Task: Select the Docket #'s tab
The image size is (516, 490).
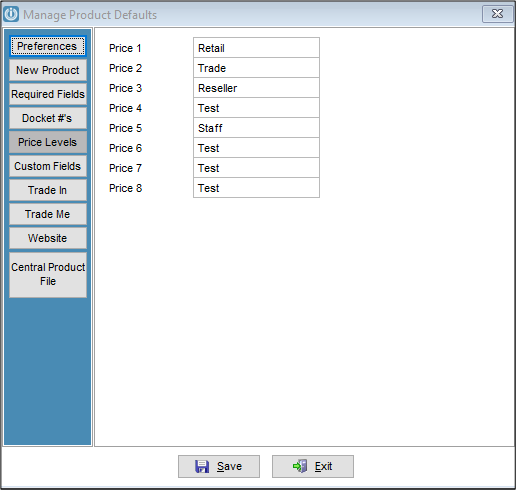Action: click(x=48, y=118)
